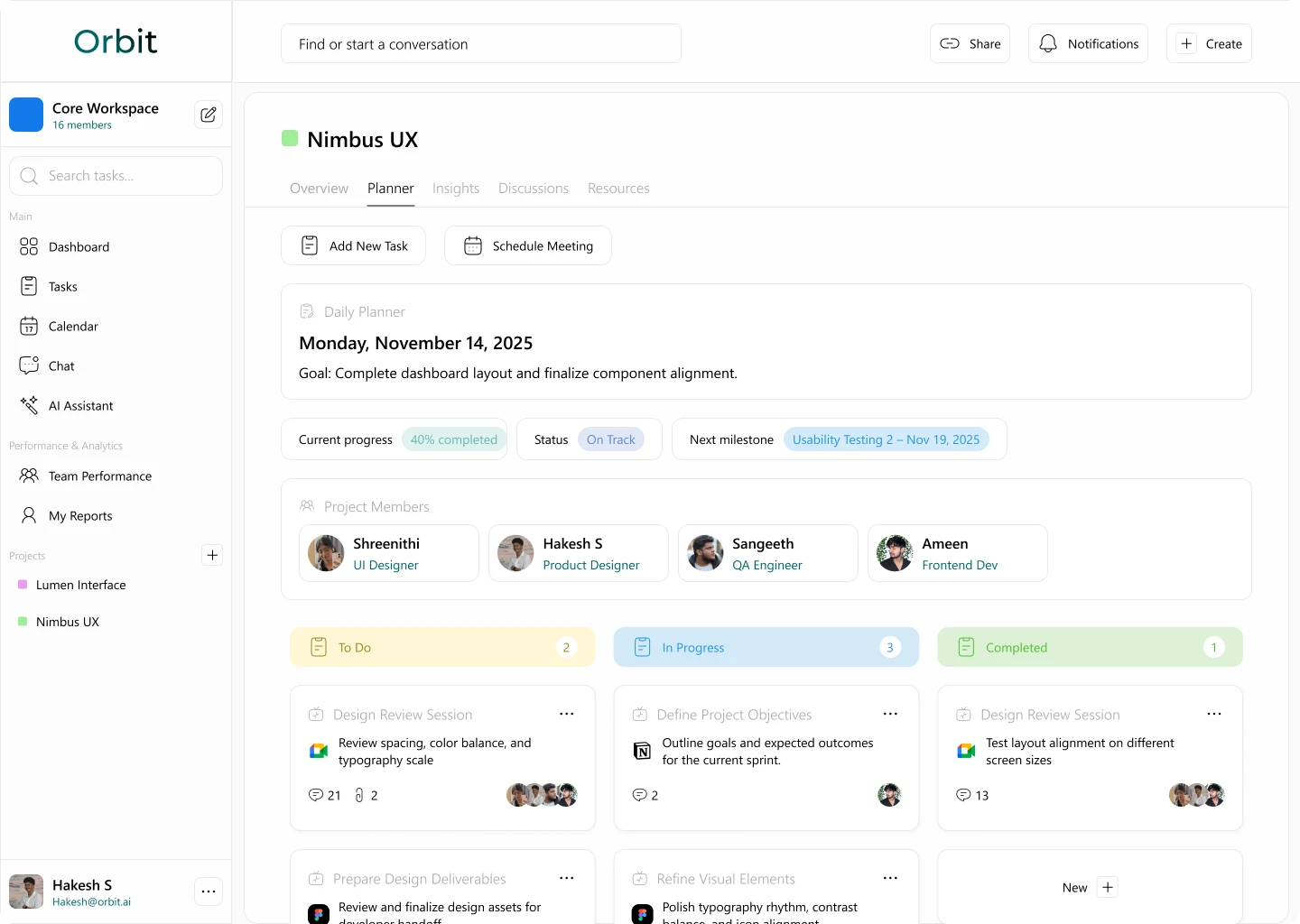Screen dimensions: 1300x924
Task: Click the Create button
Action: (x=1209, y=43)
